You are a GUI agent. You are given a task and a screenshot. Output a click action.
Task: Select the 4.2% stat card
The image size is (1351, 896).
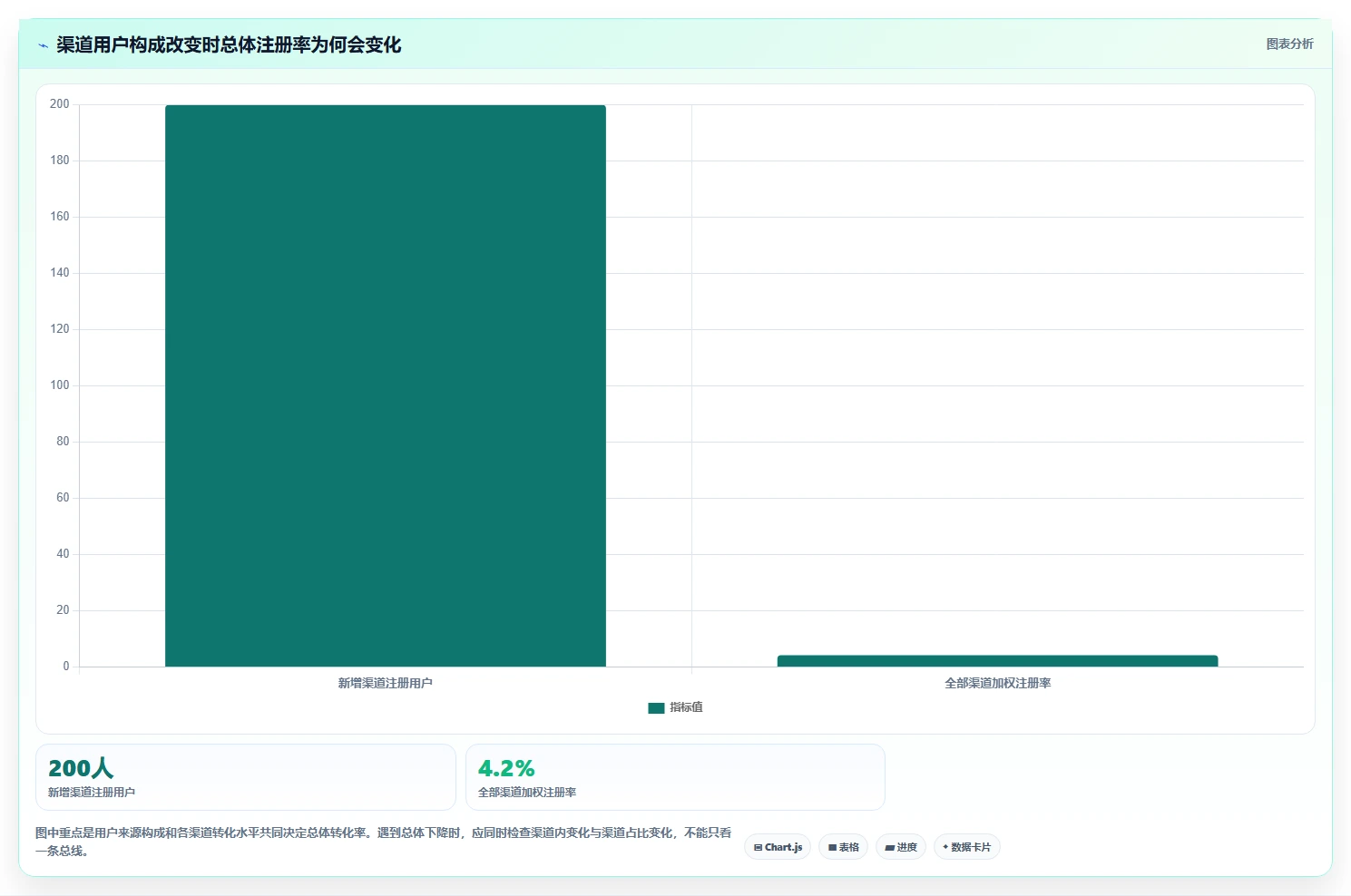675,777
